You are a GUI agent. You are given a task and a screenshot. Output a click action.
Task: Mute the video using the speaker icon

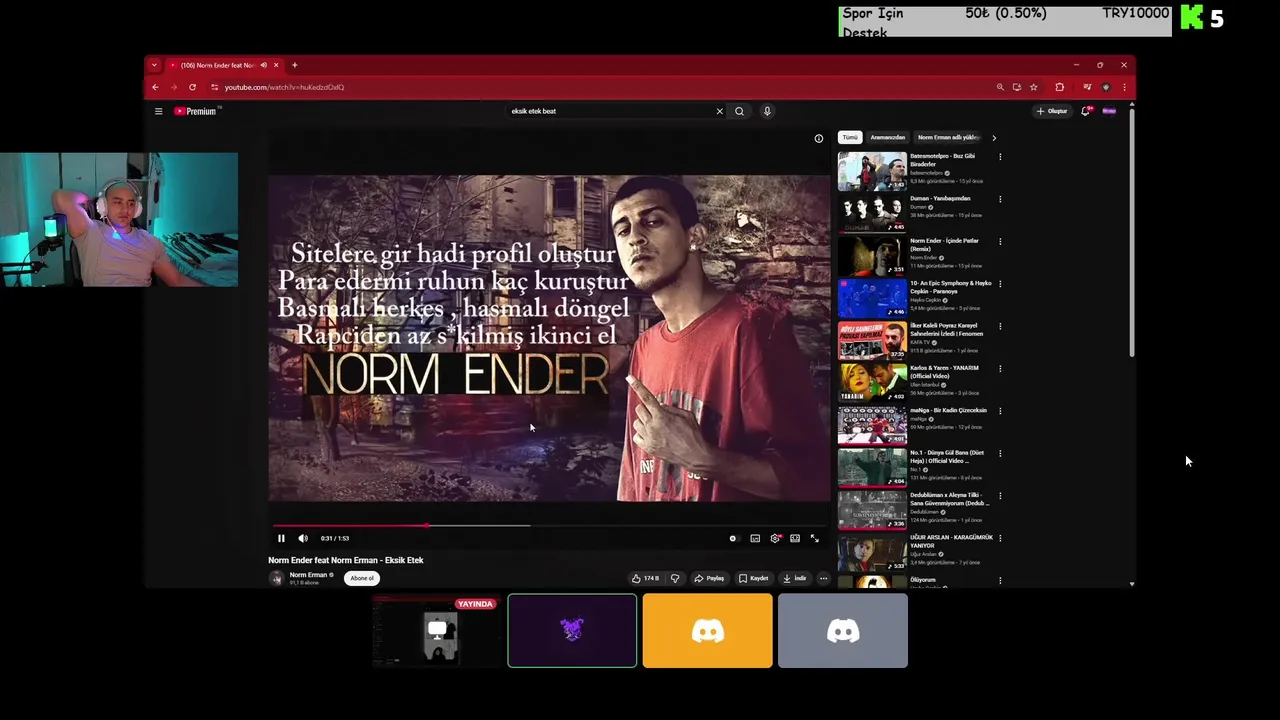pyautogui.click(x=303, y=538)
